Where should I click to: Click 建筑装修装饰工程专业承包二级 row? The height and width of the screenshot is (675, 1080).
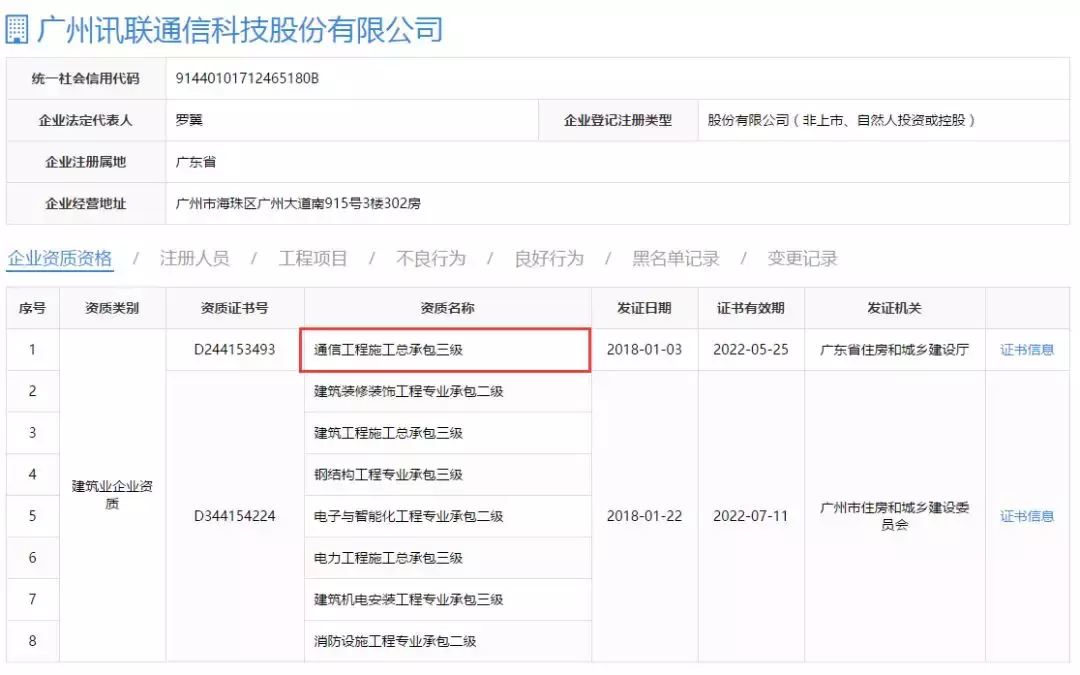(448, 391)
